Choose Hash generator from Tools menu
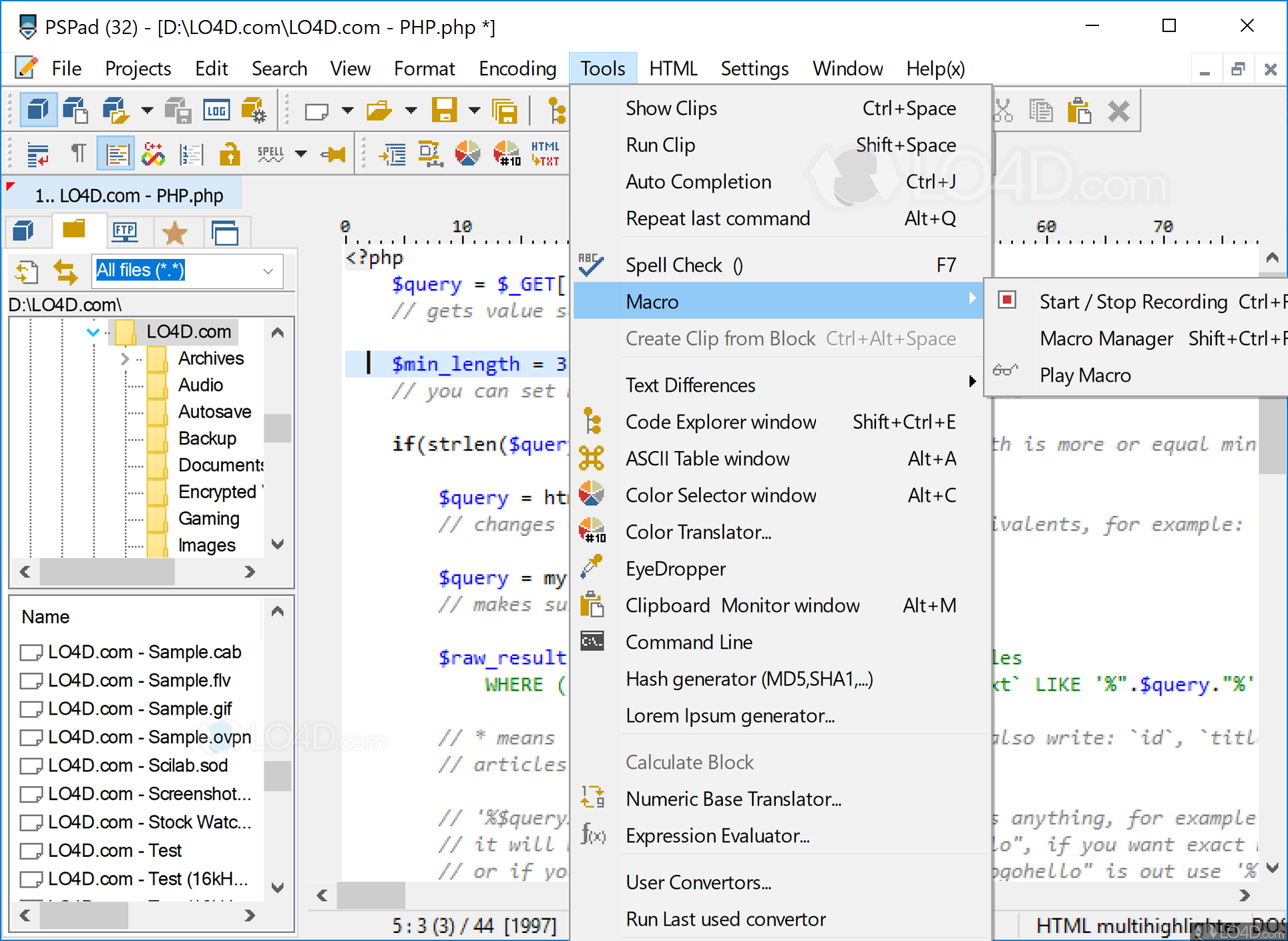1288x941 pixels. [749, 679]
